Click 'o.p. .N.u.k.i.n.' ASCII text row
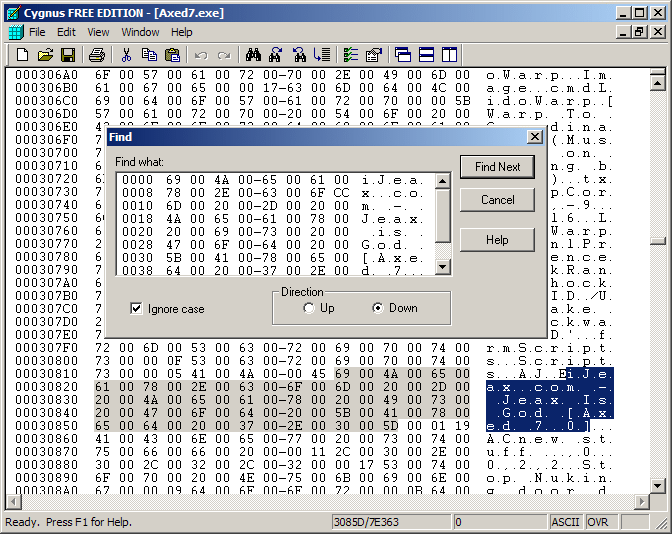Screen dimensions: 672x534 coord(549,477)
